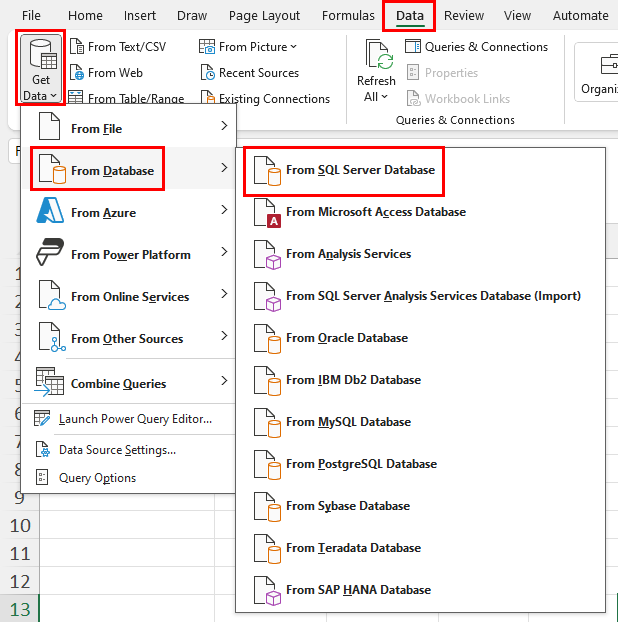Click the Recent Sources clock icon
Viewport: 618px width, 622px height.
[207, 73]
